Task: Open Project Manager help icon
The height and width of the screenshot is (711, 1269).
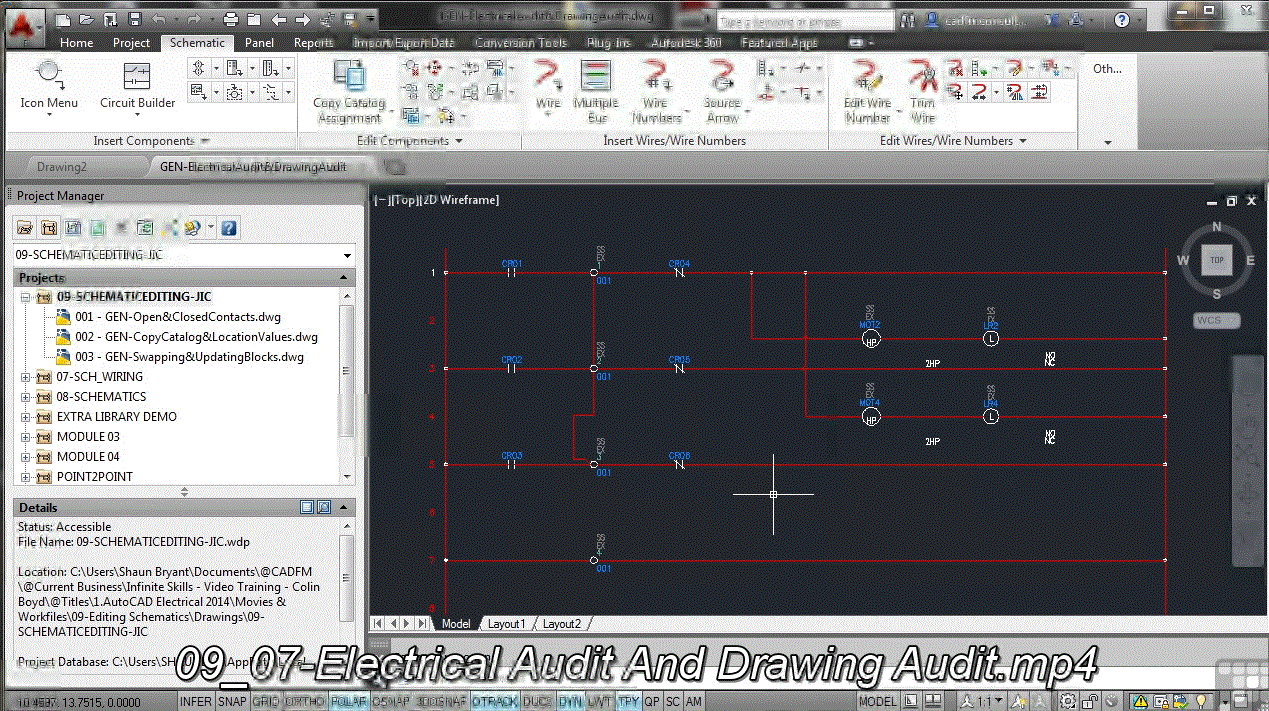Action: click(x=229, y=228)
